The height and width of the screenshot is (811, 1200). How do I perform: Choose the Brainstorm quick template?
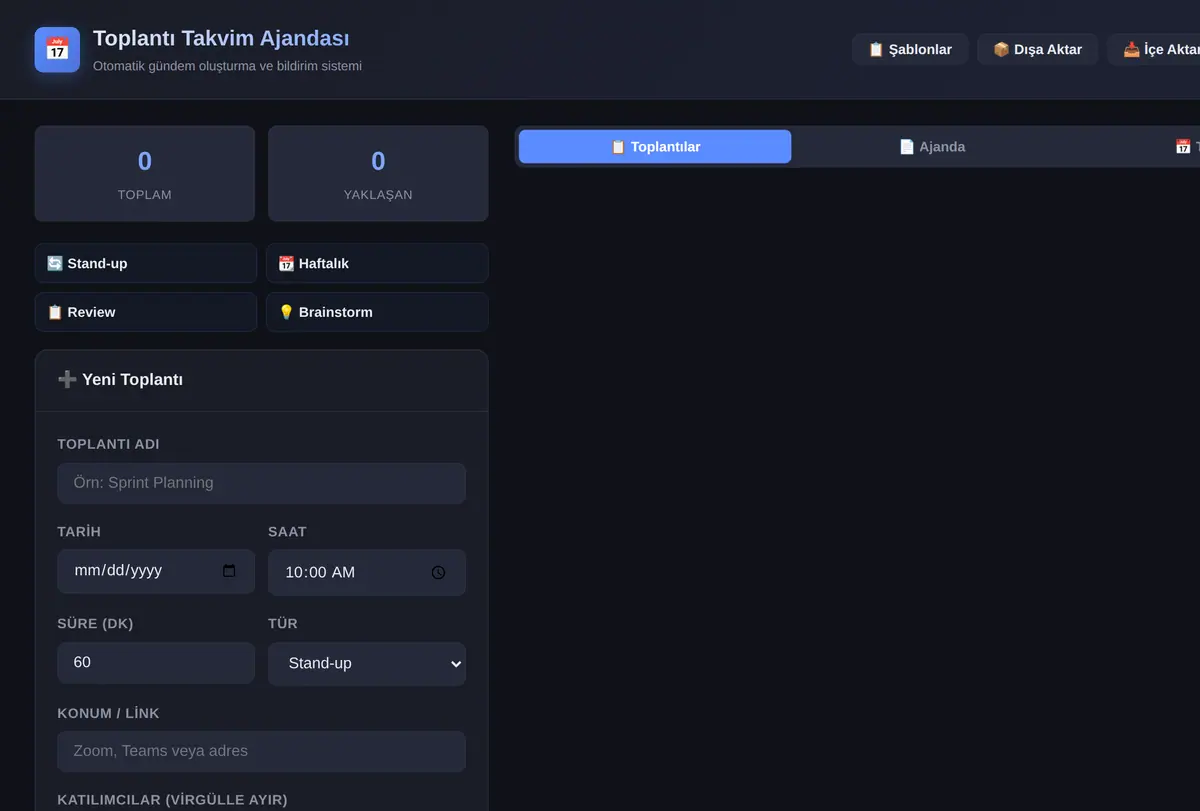377,312
